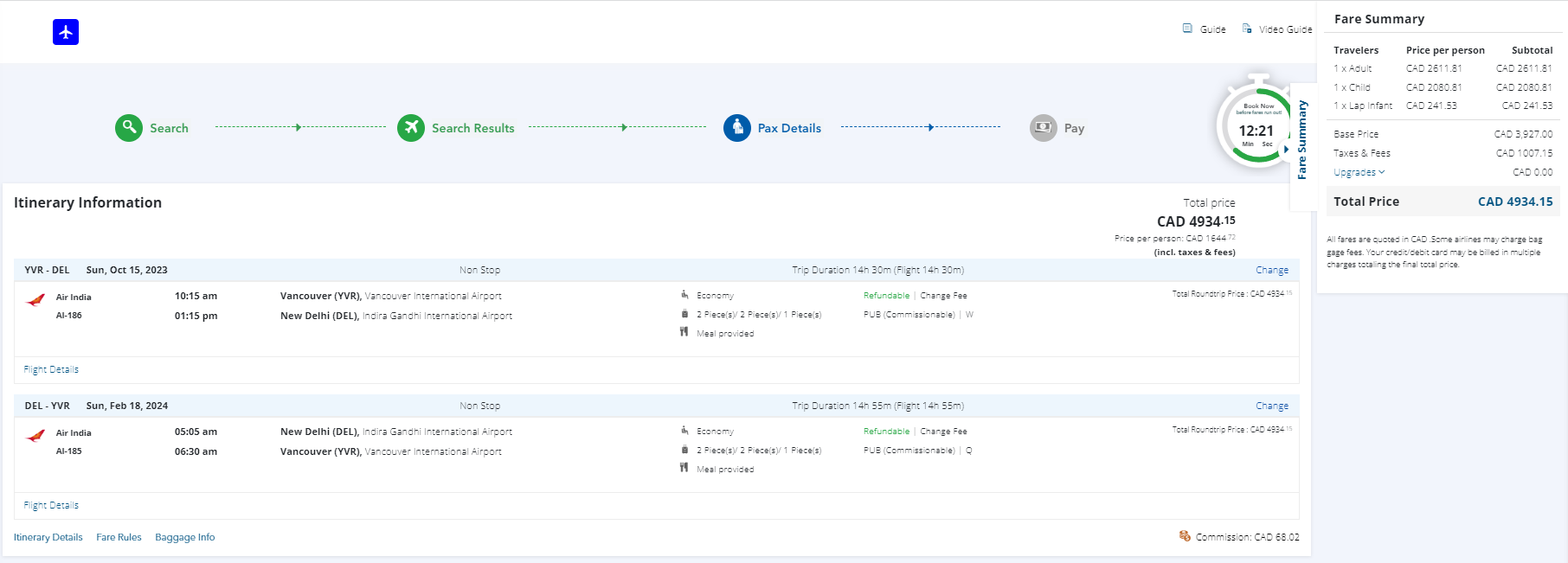Change the DEL - YVR return flight
The width and height of the screenshot is (1568, 563).
click(x=1271, y=406)
